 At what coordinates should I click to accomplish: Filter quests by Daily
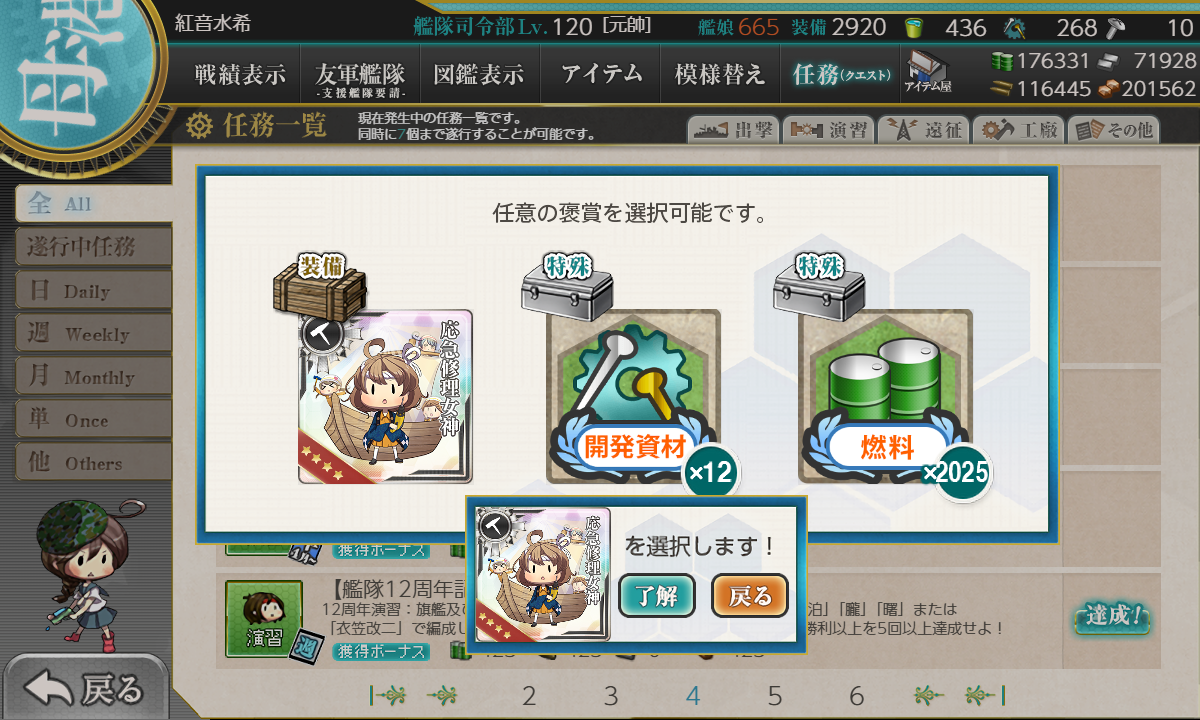93,291
